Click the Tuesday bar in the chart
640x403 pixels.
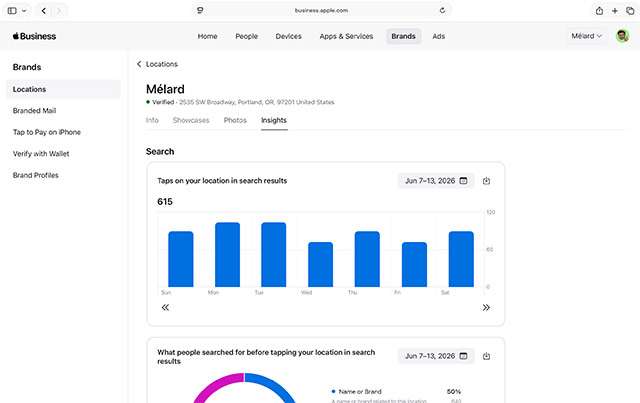274,255
